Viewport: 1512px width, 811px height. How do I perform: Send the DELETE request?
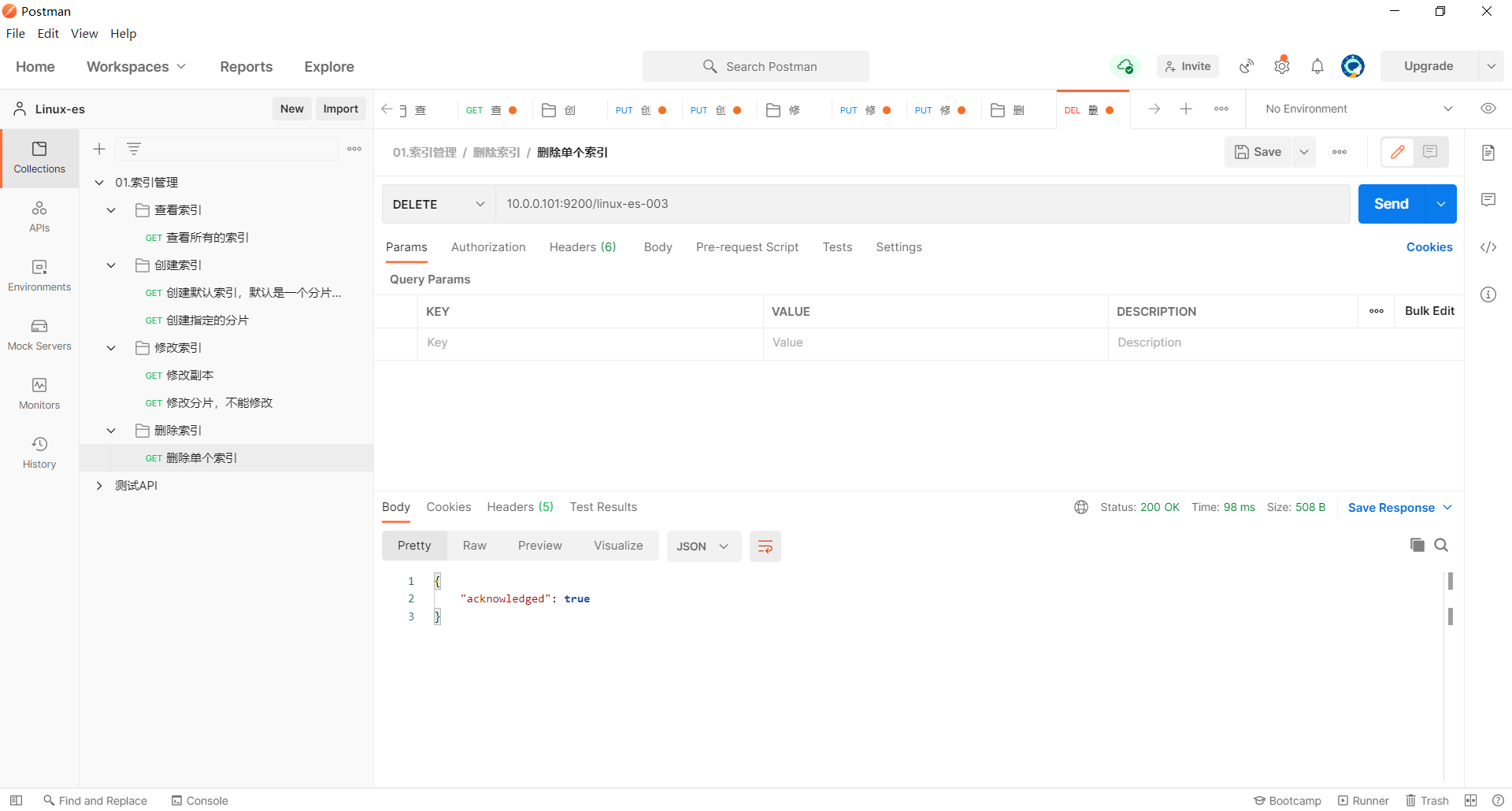[x=1392, y=204]
